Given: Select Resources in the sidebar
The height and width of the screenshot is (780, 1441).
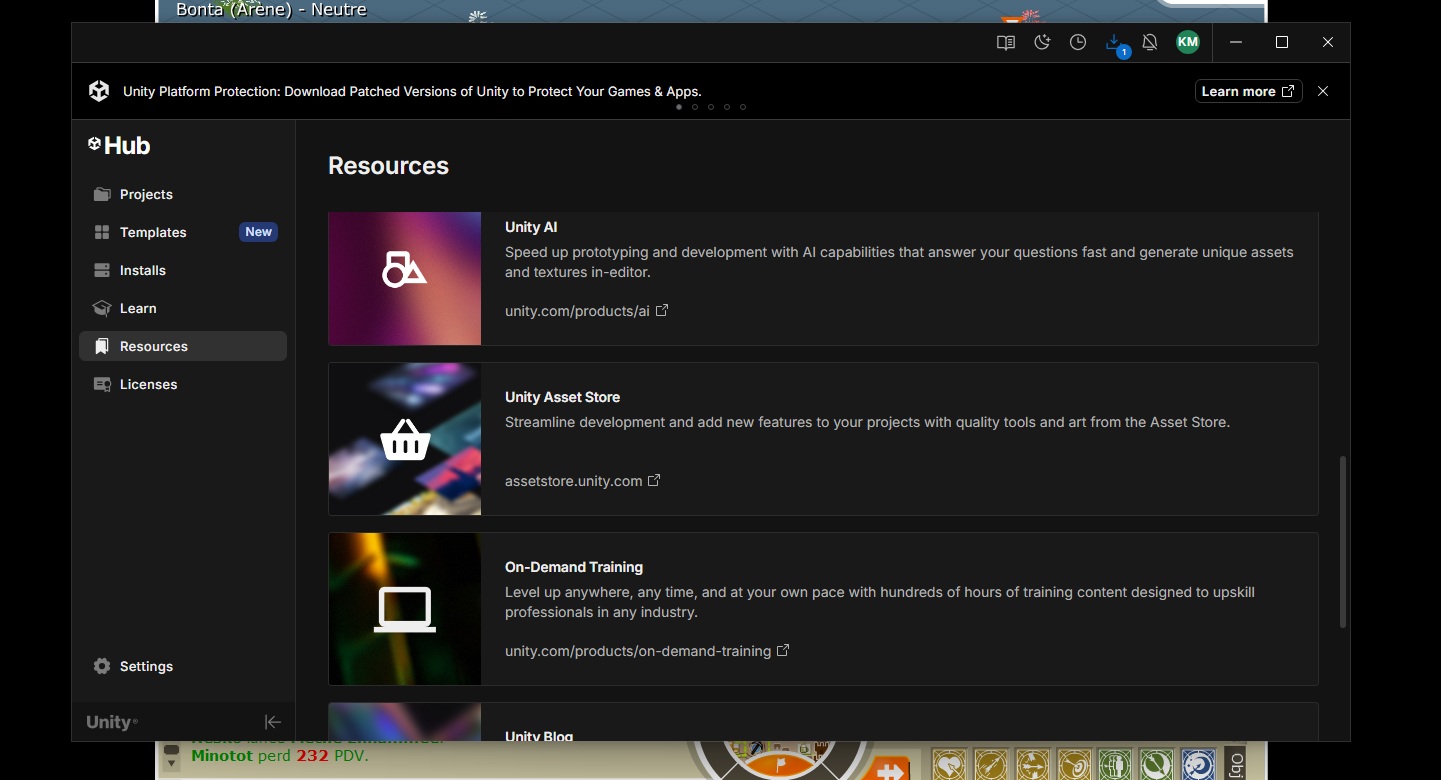Looking at the screenshot, I should [x=183, y=346].
